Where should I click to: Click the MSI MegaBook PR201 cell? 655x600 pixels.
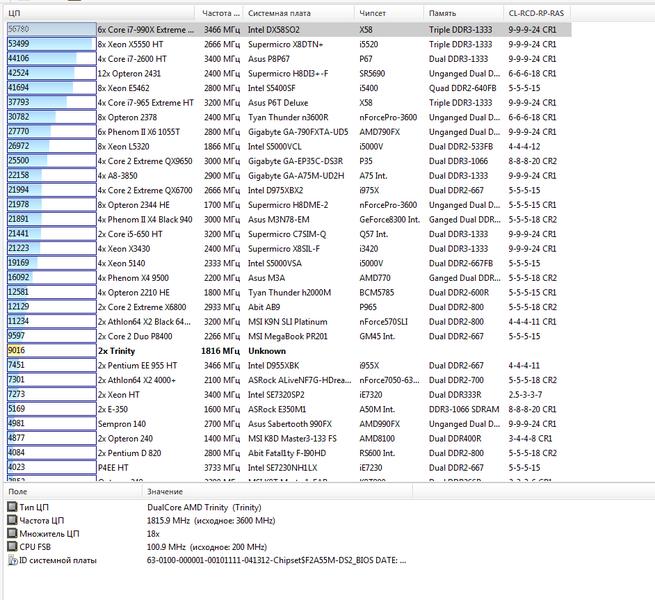[288, 336]
